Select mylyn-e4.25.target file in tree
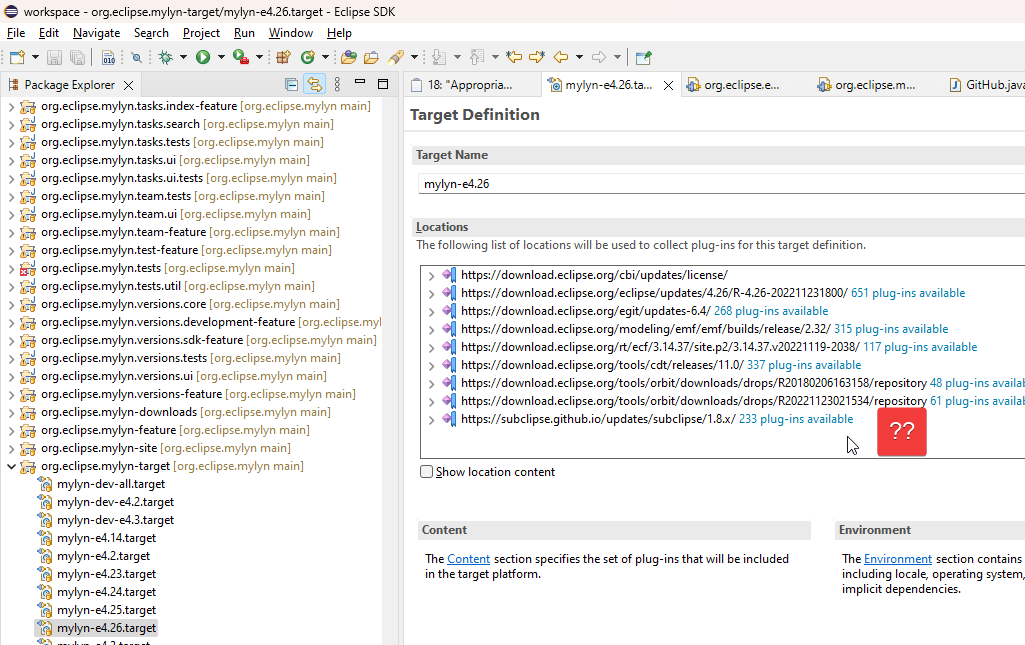1025x645 pixels. [x=106, y=610]
